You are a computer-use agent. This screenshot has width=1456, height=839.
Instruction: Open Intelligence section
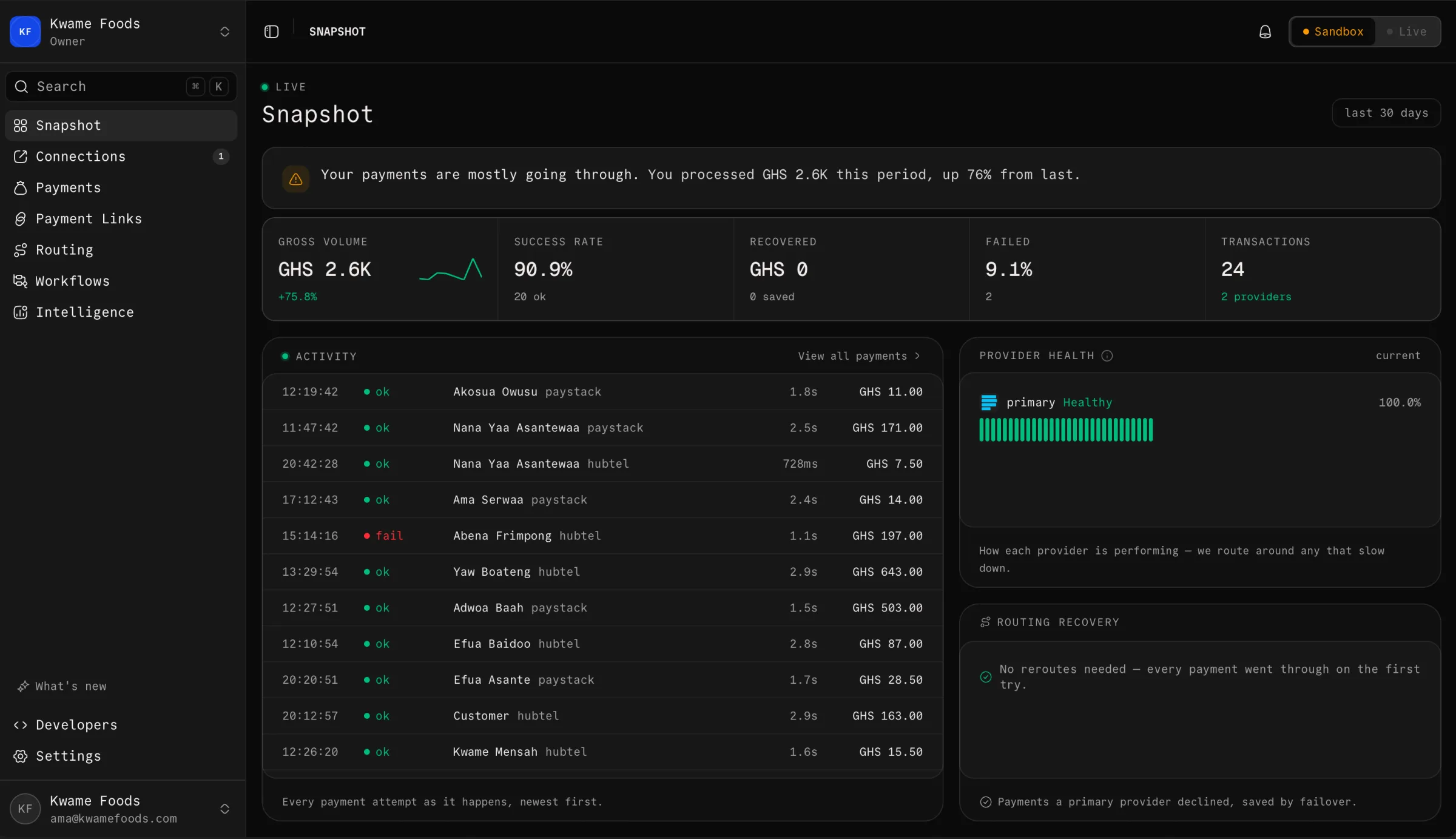click(121, 312)
